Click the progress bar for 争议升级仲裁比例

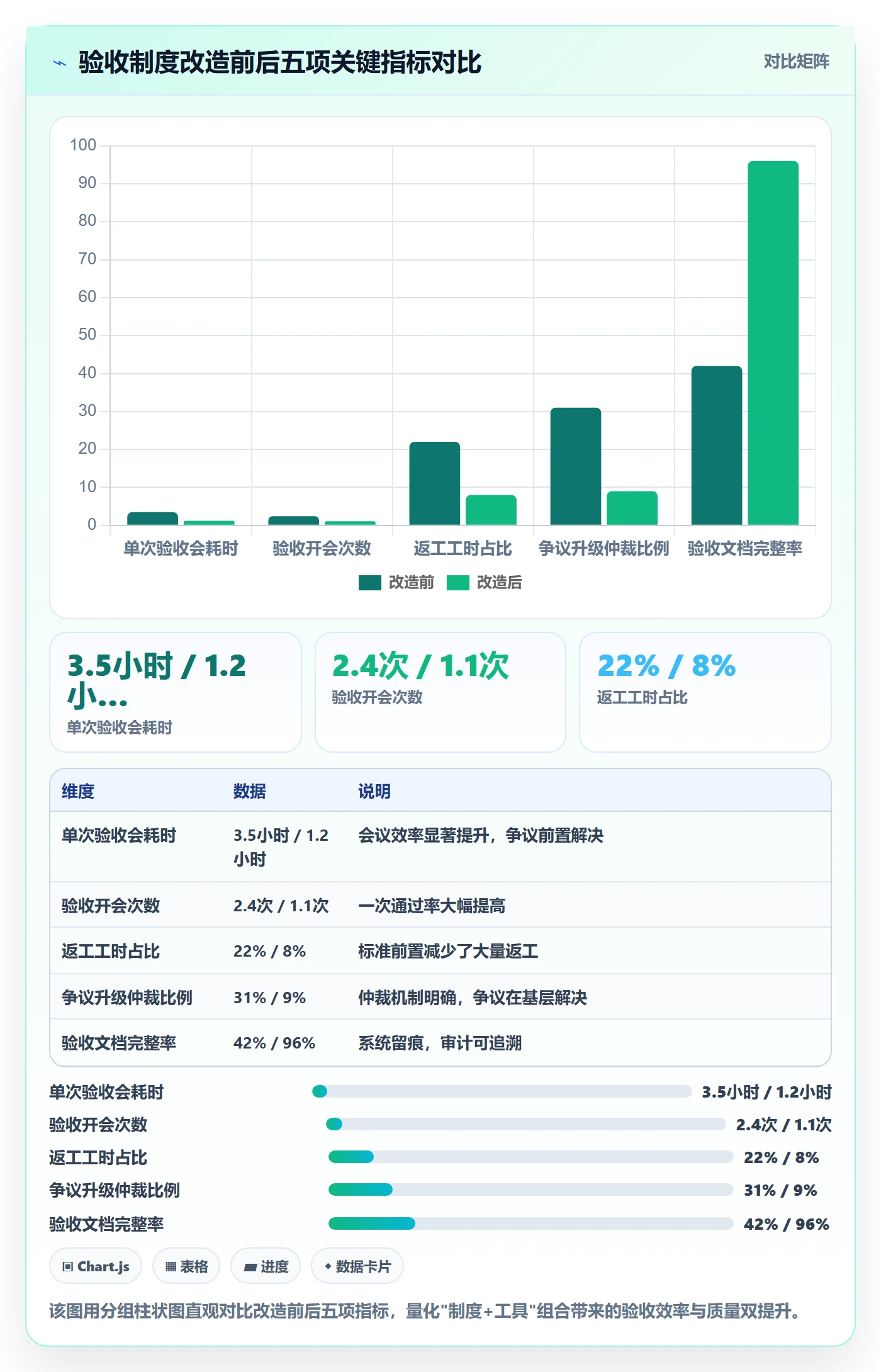531,1189
